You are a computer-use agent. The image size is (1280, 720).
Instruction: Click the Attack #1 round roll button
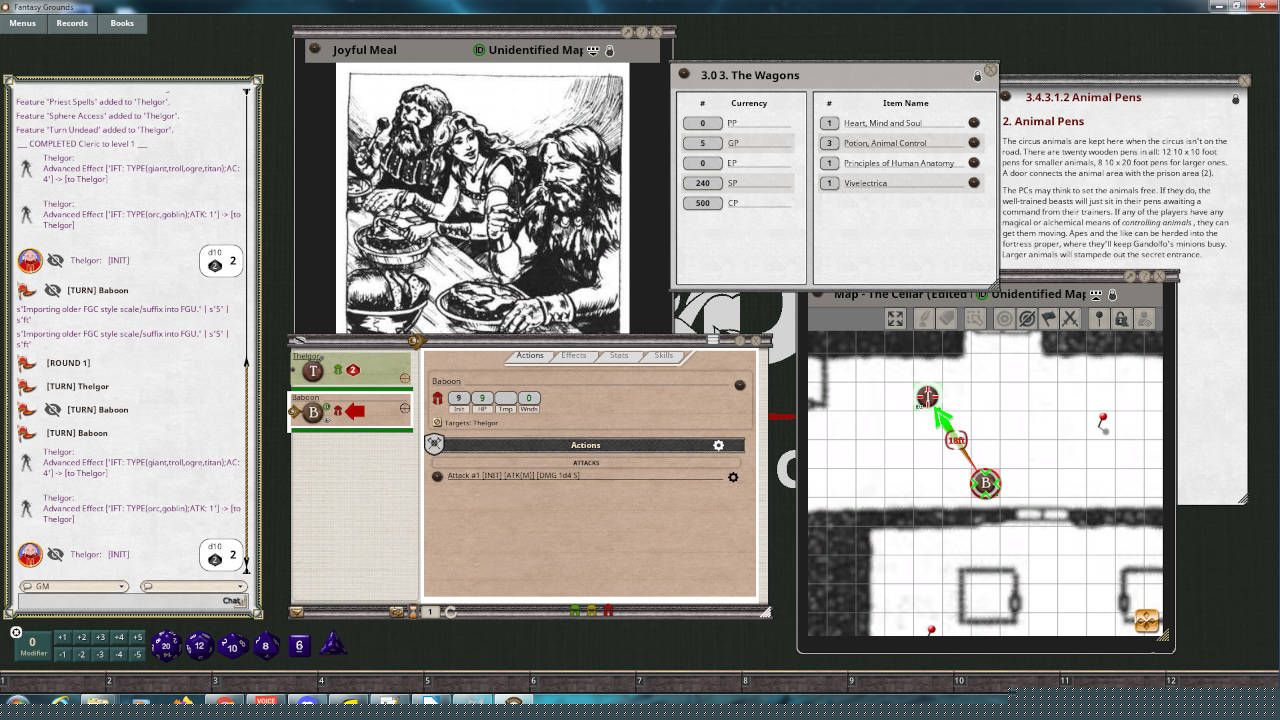437,476
